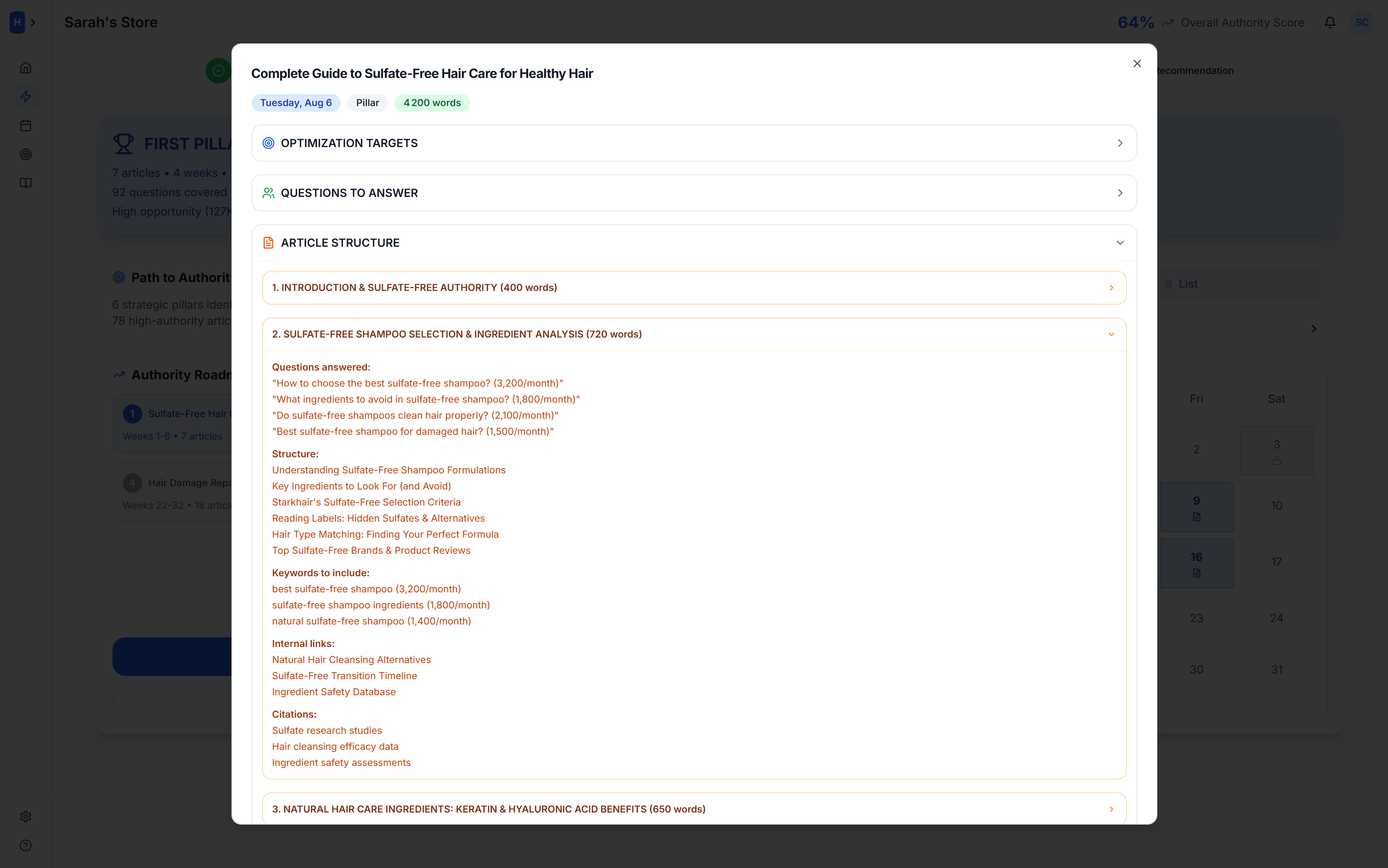This screenshot has height=868, width=1388.
Task: Click keyword "sulfate-free shampoo ingredients (1,800/month)"
Action: coord(381,605)
